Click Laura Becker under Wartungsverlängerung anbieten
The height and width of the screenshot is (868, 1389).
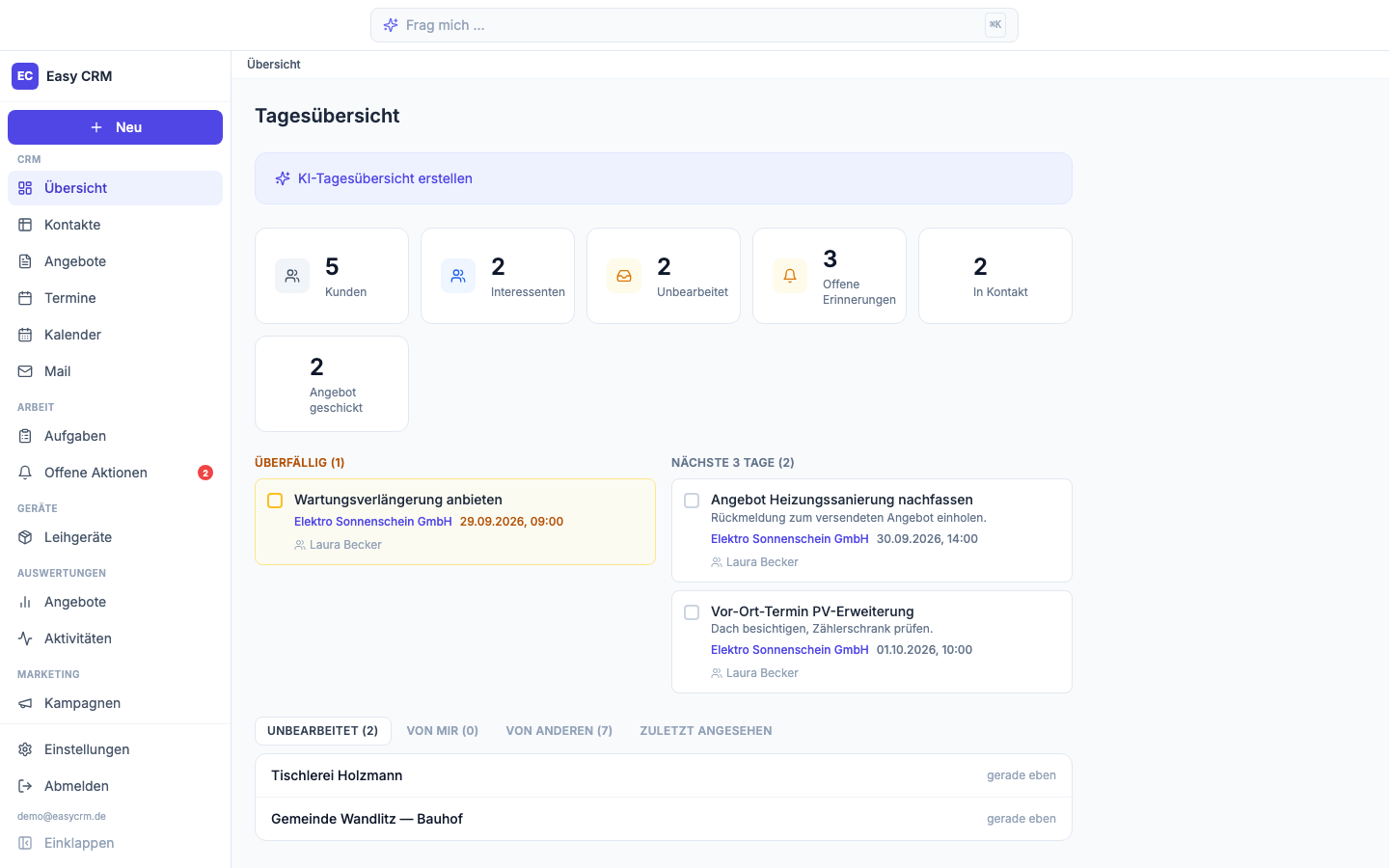click(345, 545)
